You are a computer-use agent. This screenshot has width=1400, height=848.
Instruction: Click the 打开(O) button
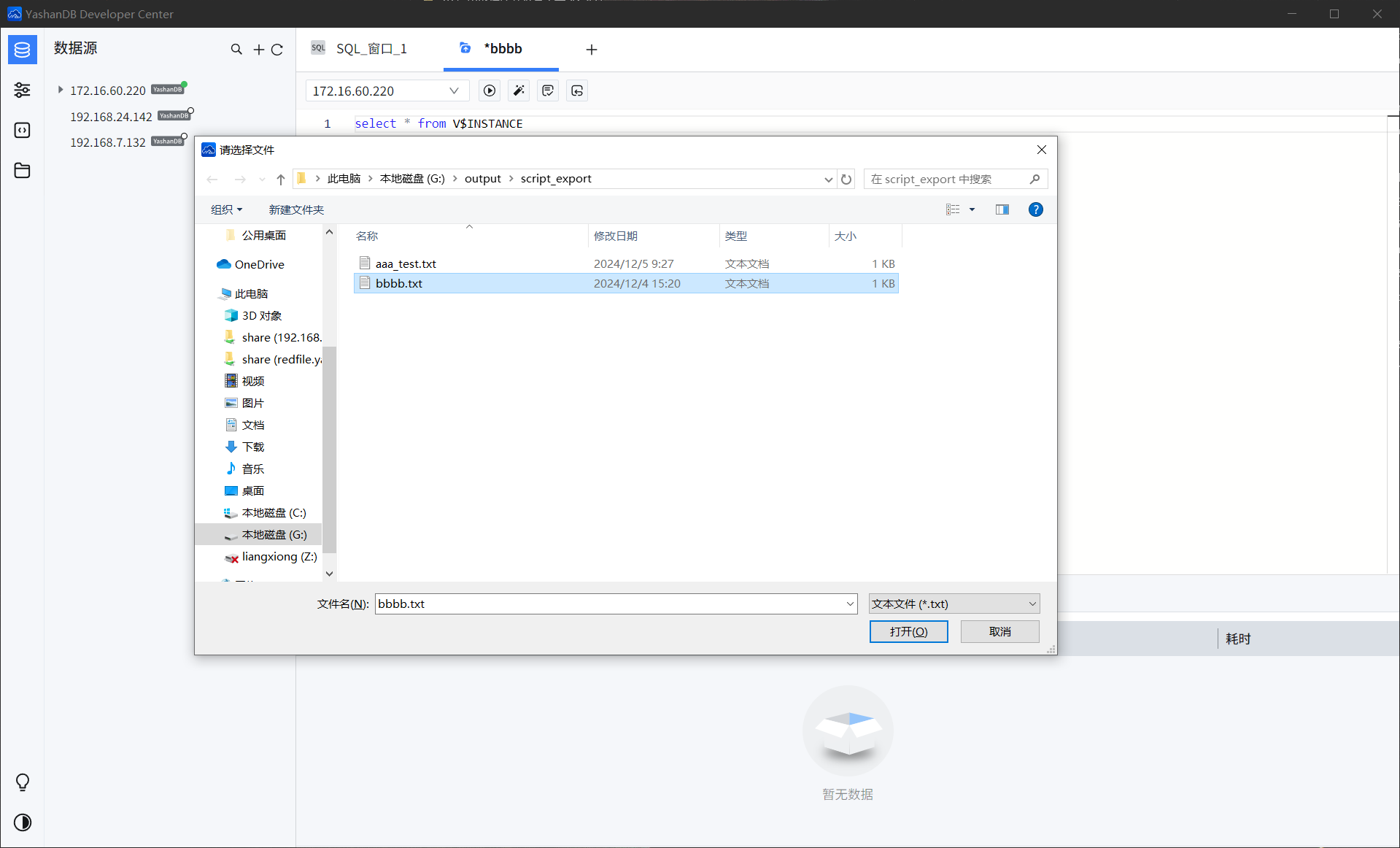pos(908,631)
